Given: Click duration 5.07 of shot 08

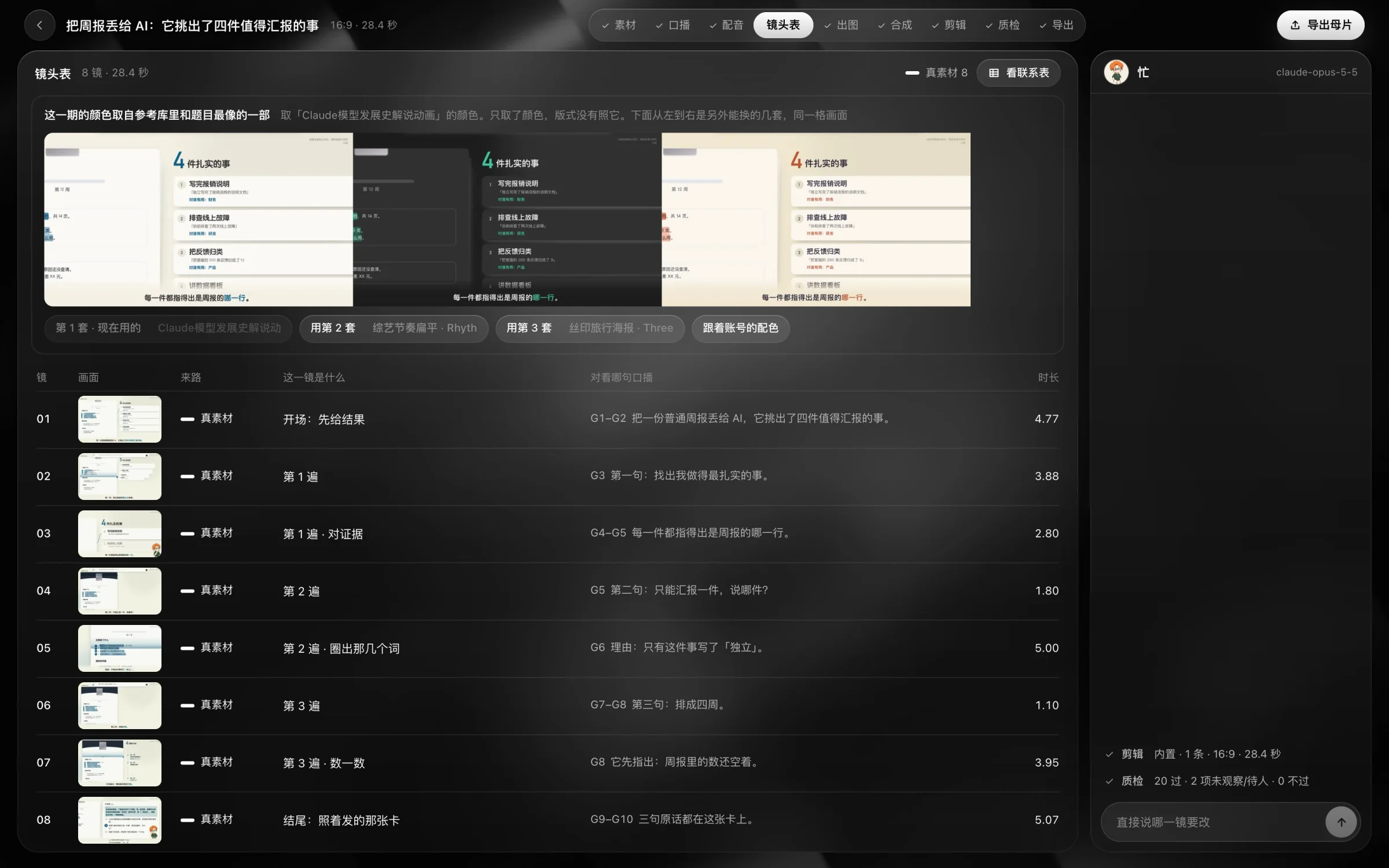Looking at the screenshot, I should tap(1046, 820).
